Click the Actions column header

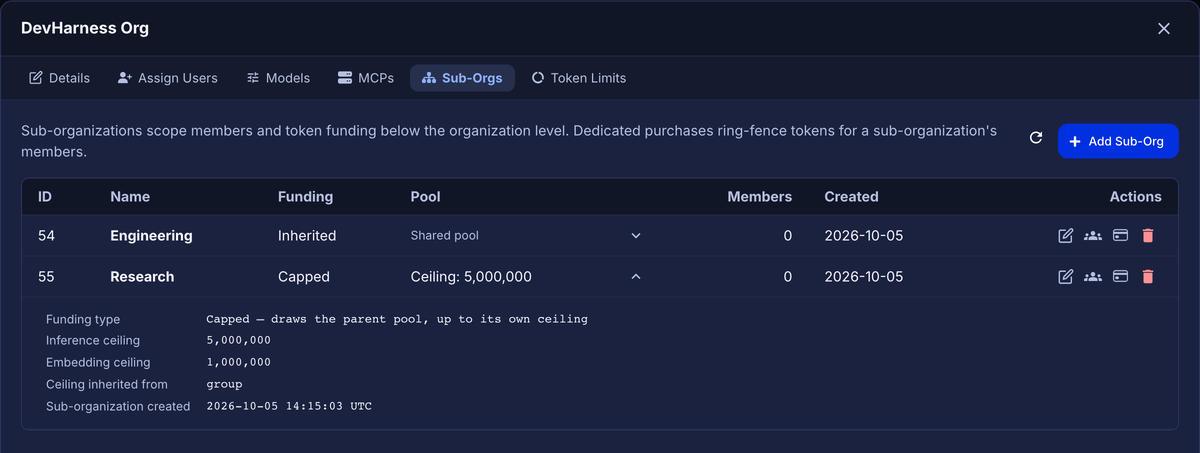[1135, 197]
